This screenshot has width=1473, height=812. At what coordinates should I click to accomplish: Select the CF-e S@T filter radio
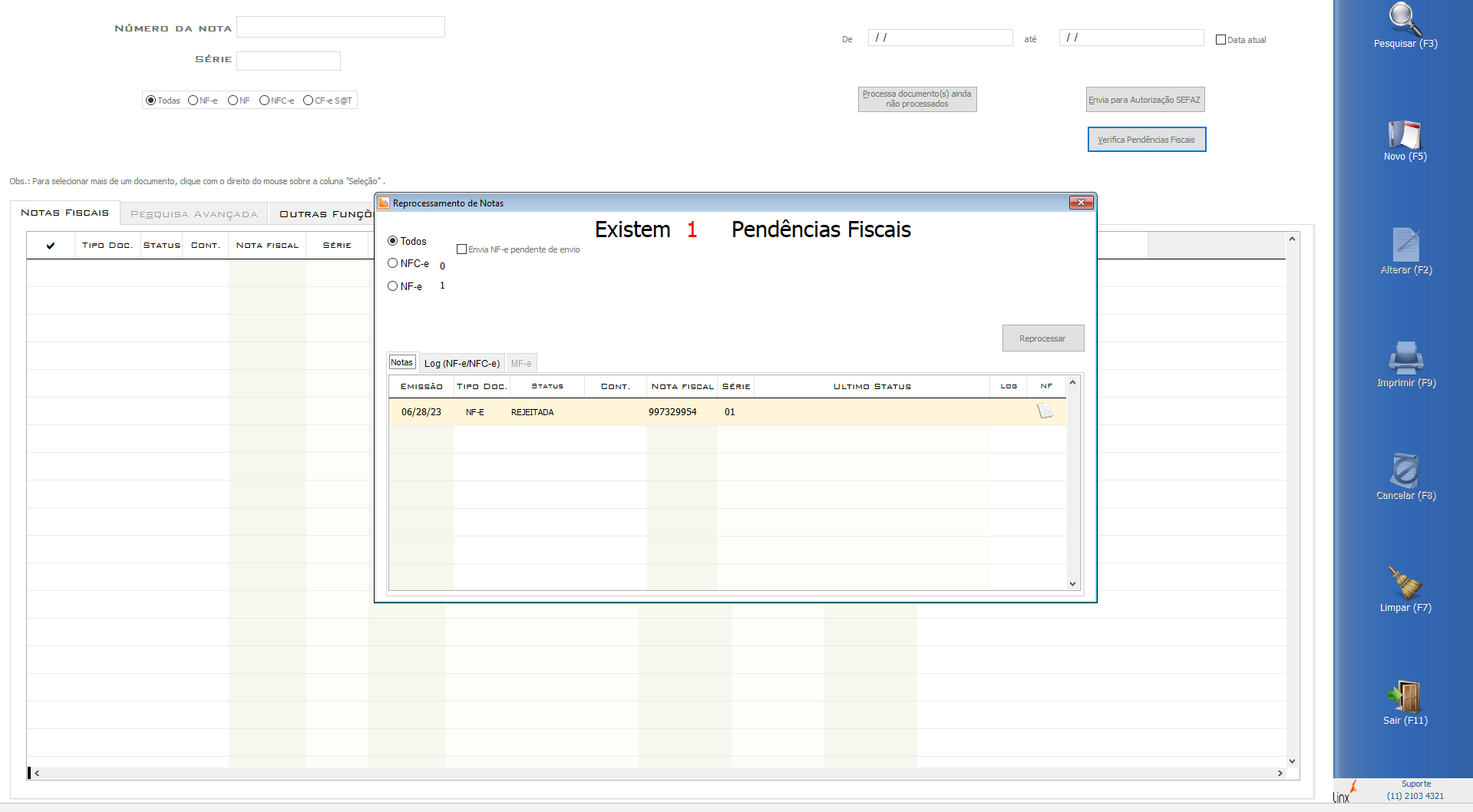pos(308,101)
